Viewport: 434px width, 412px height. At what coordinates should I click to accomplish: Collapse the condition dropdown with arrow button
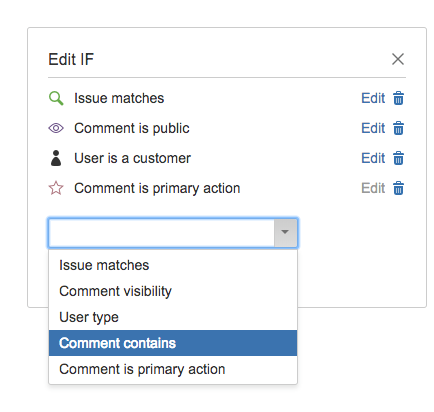click(x=285, y=233)
